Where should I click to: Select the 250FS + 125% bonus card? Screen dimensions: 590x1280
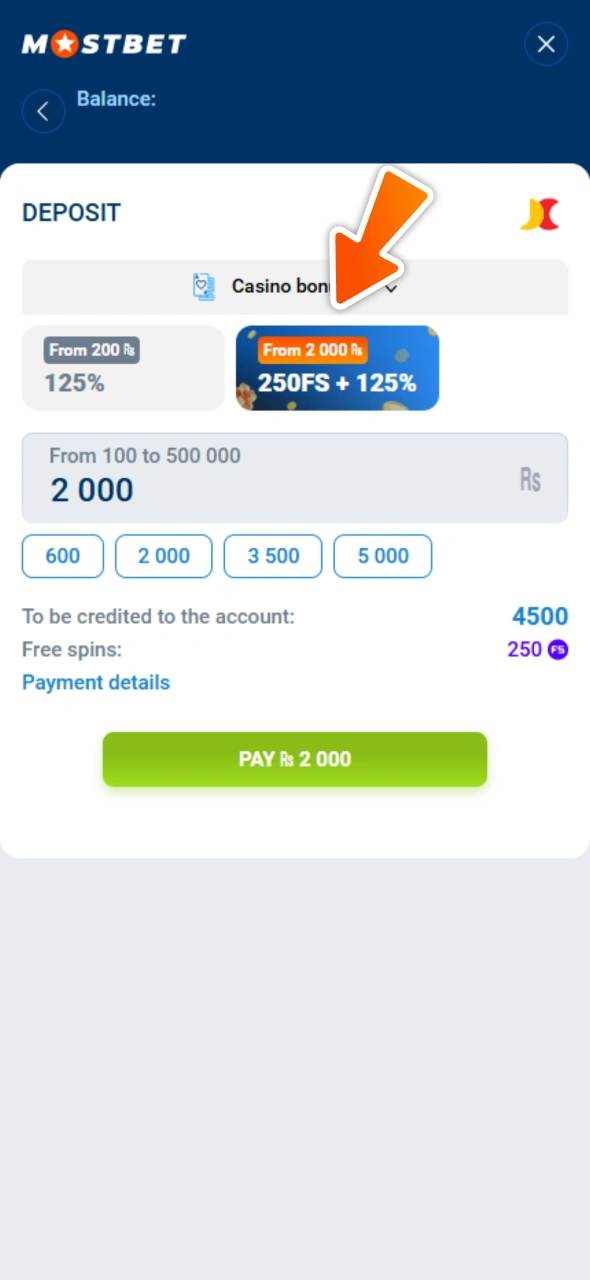tap(337, 367)
